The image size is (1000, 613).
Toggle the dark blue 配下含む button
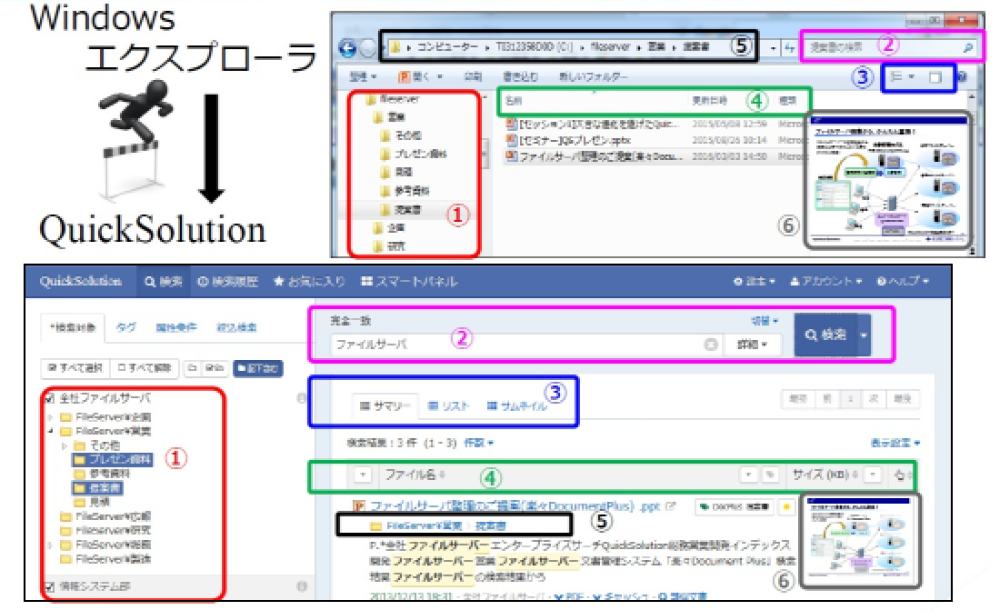tap(258, 368)
